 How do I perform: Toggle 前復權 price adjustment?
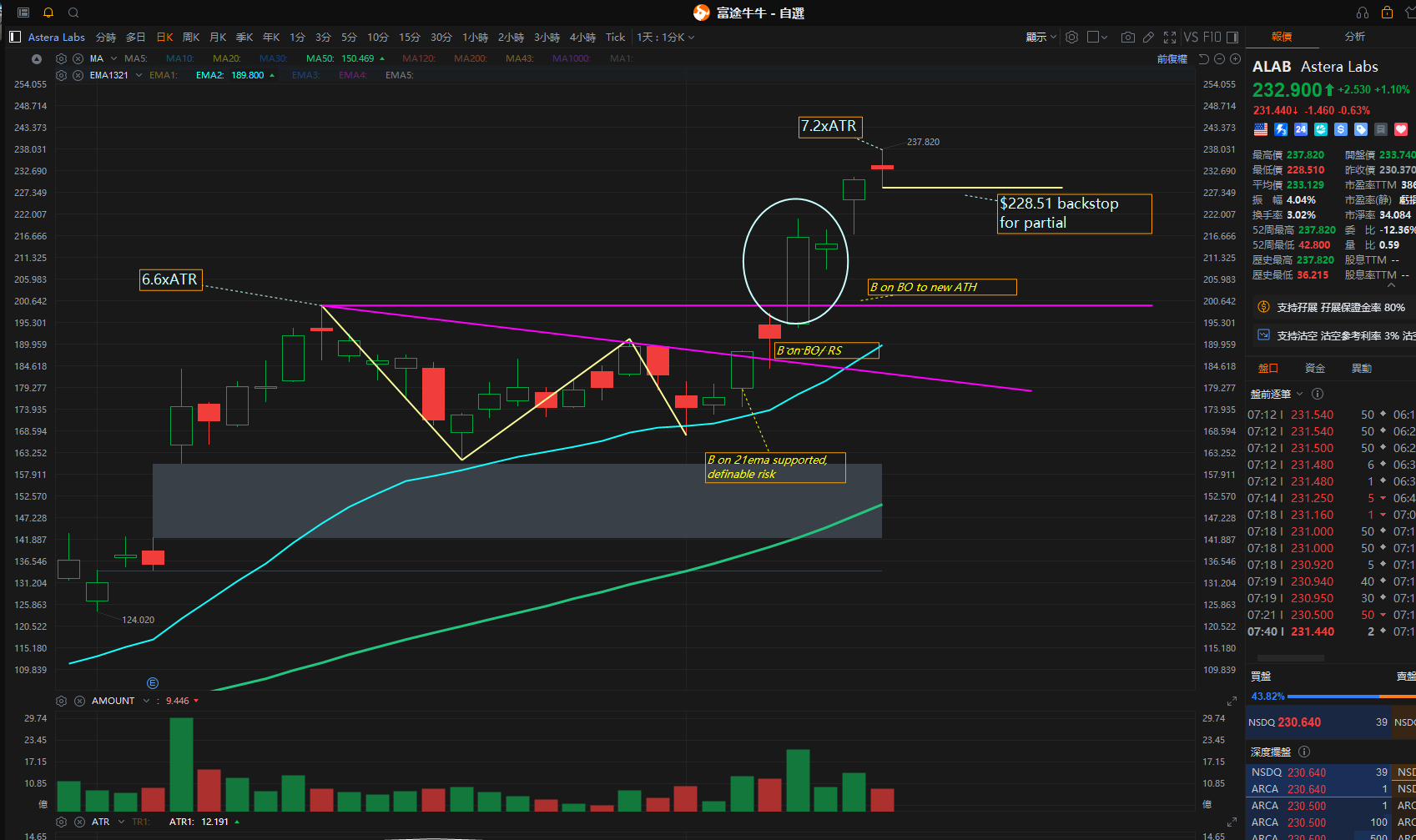click(x=1172, y=58)
